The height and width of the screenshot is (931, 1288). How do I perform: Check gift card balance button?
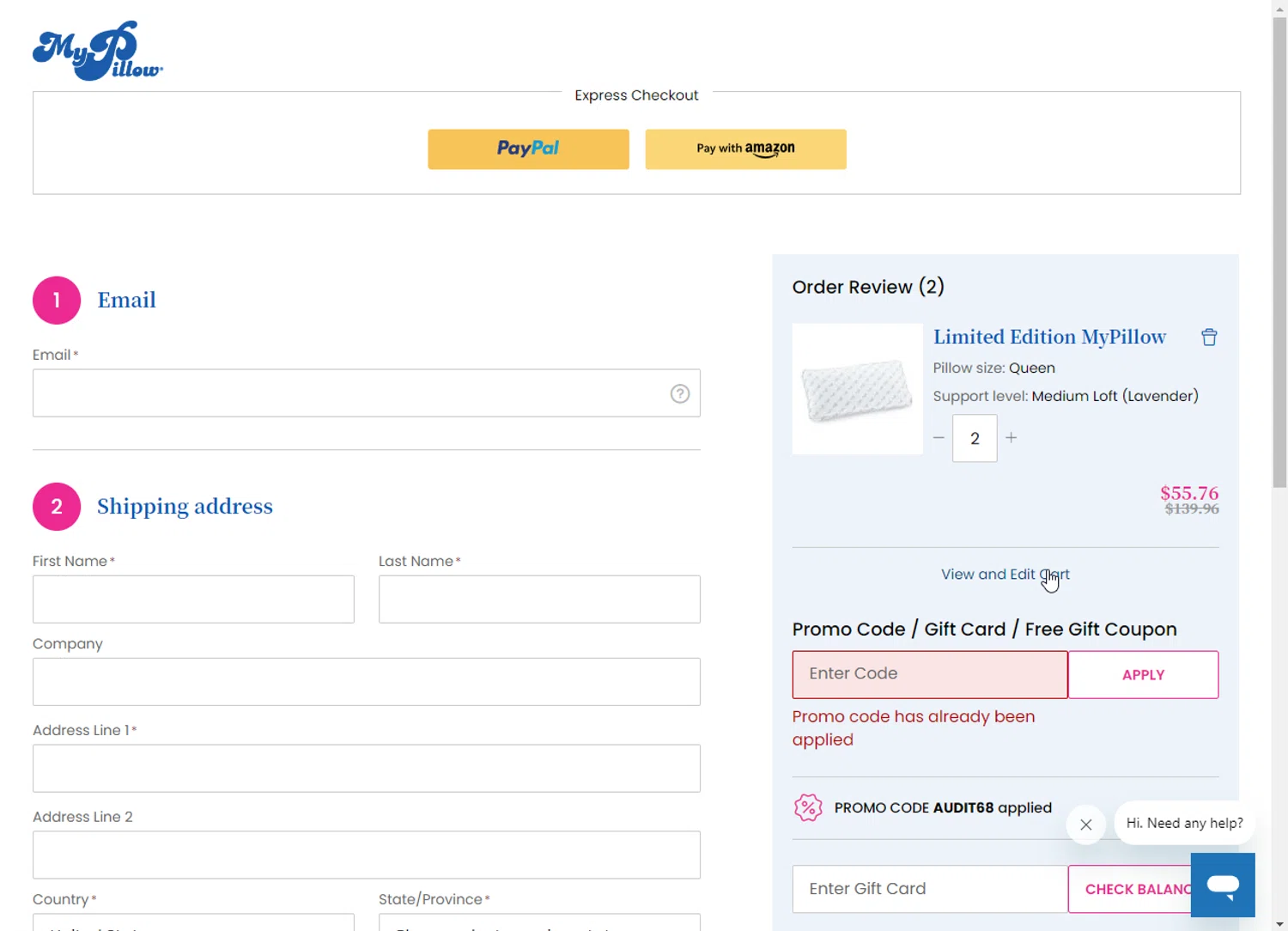(1129, 889)
